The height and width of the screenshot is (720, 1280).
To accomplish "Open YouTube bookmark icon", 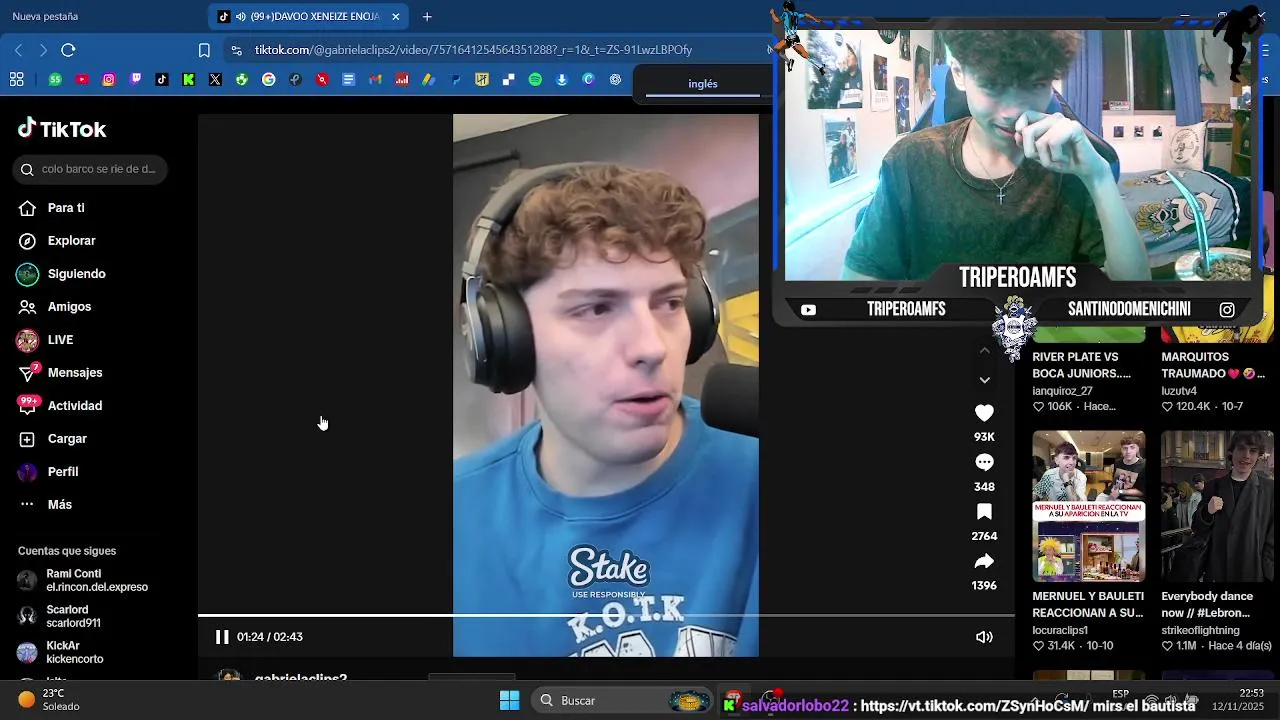I will pos(82,80).
